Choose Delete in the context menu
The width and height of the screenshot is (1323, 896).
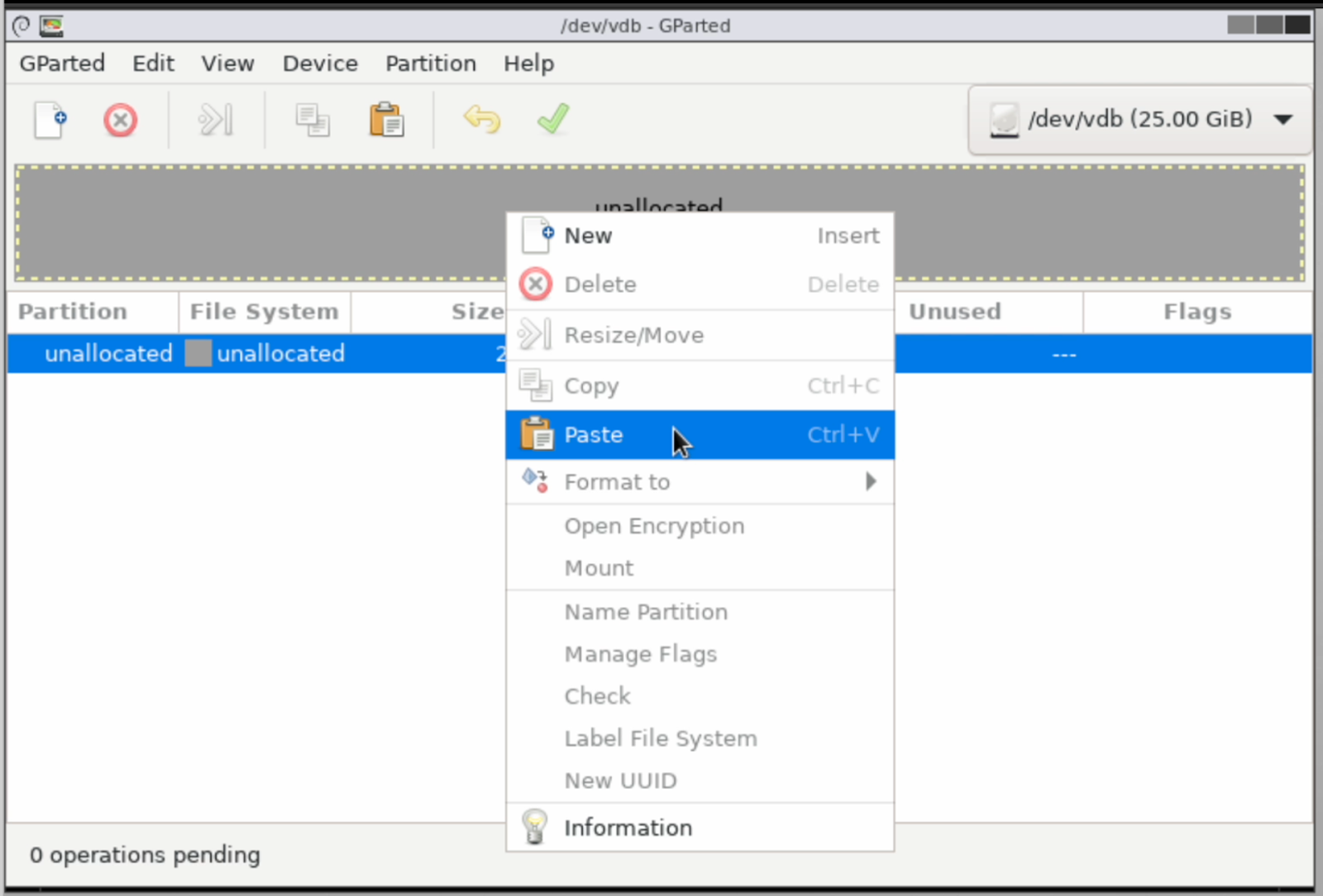[x=700, y=284]
